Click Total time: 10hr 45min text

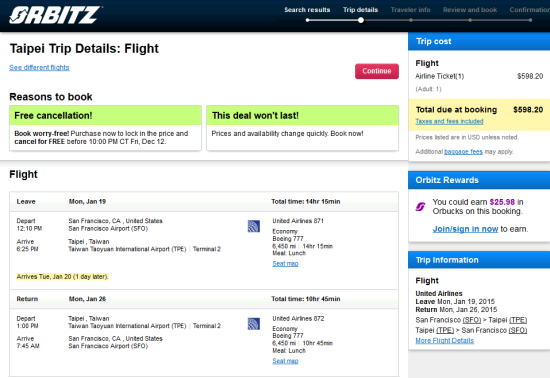[306, 299]
